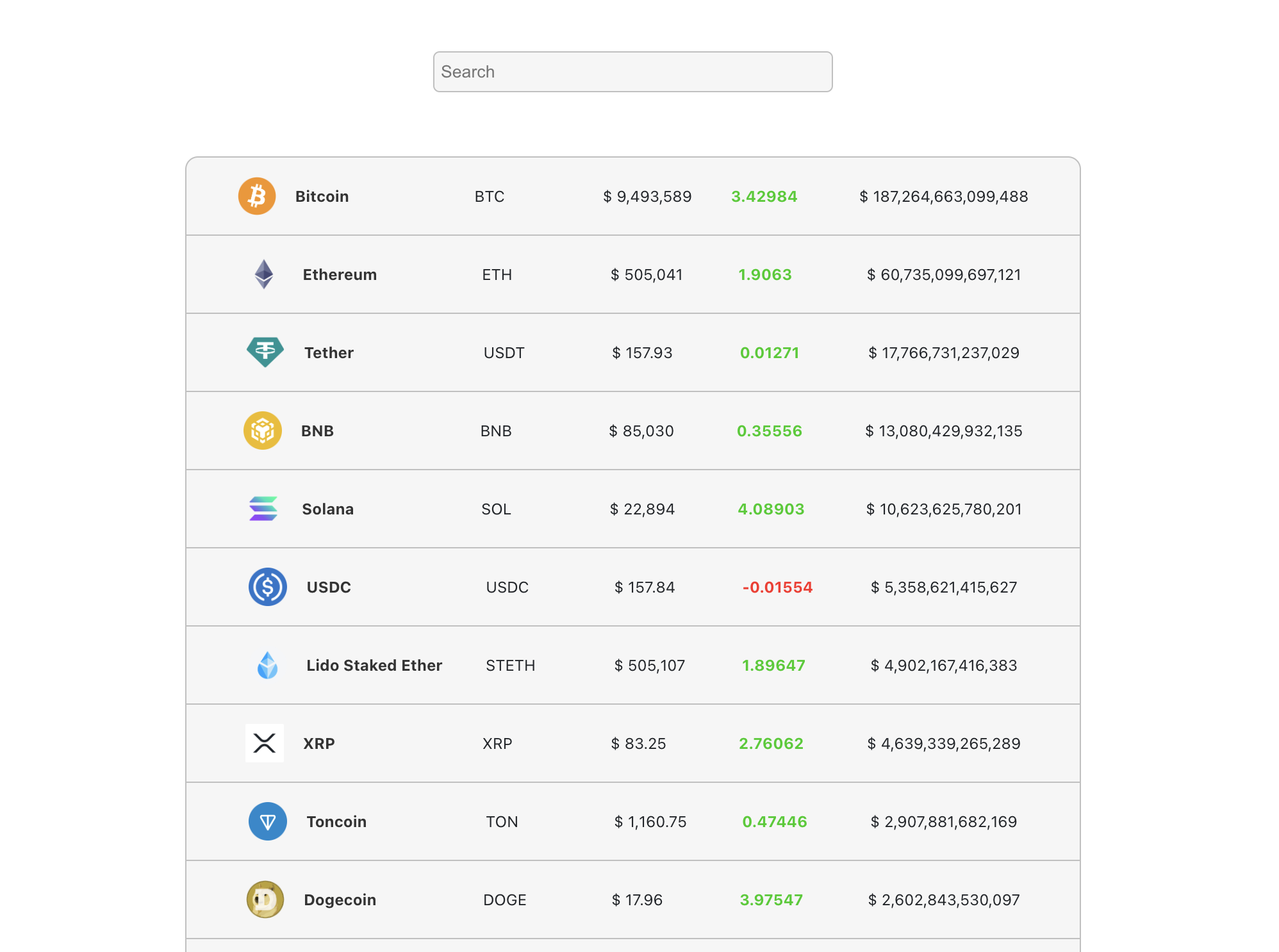Click Toncoin market cap $ 2,907,881,682,169
The width and height of the screenshot is (1279, 952).
click(x=944, y=822)
